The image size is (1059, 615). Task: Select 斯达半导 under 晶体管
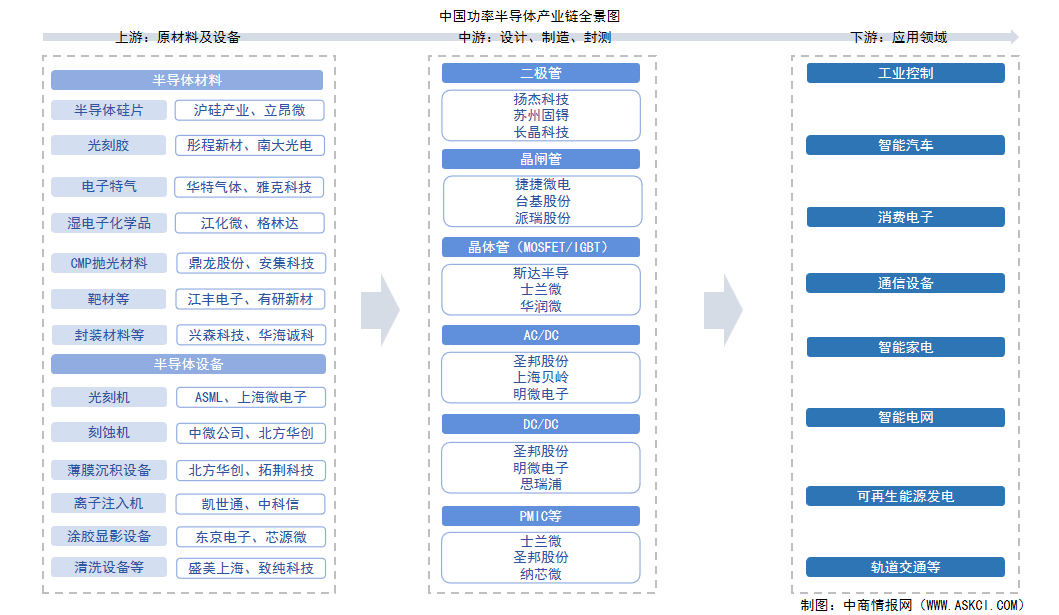pos(541,273)
